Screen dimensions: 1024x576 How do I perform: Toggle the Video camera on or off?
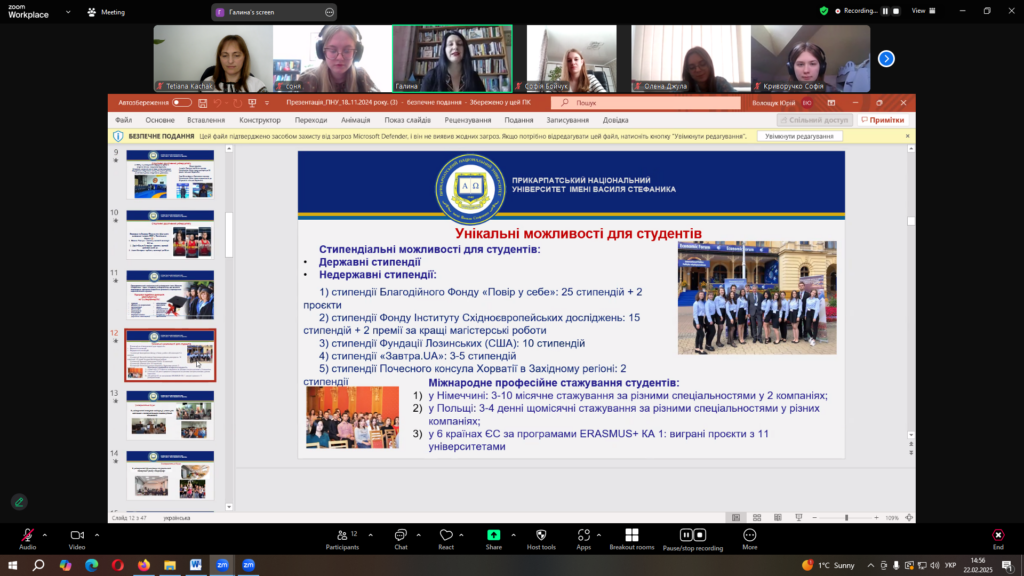pyautogui.click(x=77, y=535)
